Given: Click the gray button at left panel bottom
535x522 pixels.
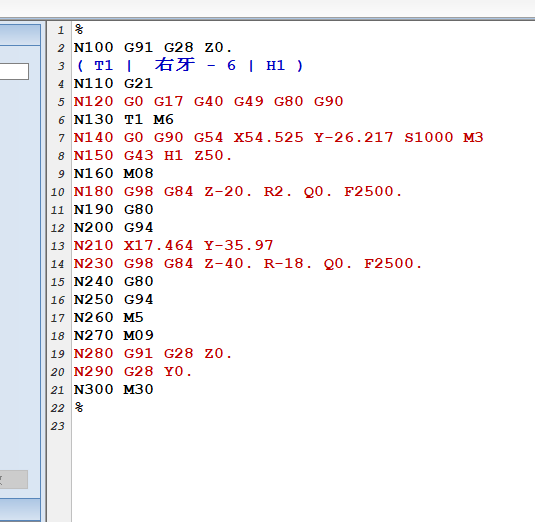Looking at the screenshot, I should [14, 480].
